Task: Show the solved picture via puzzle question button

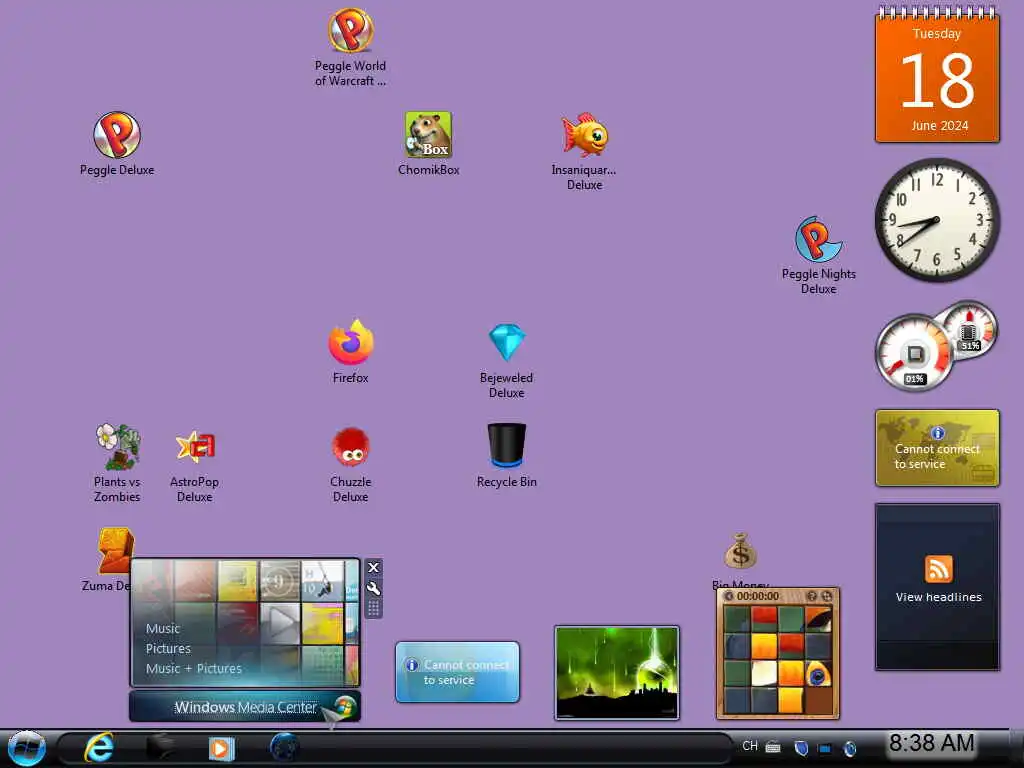Action: point(812,596)
